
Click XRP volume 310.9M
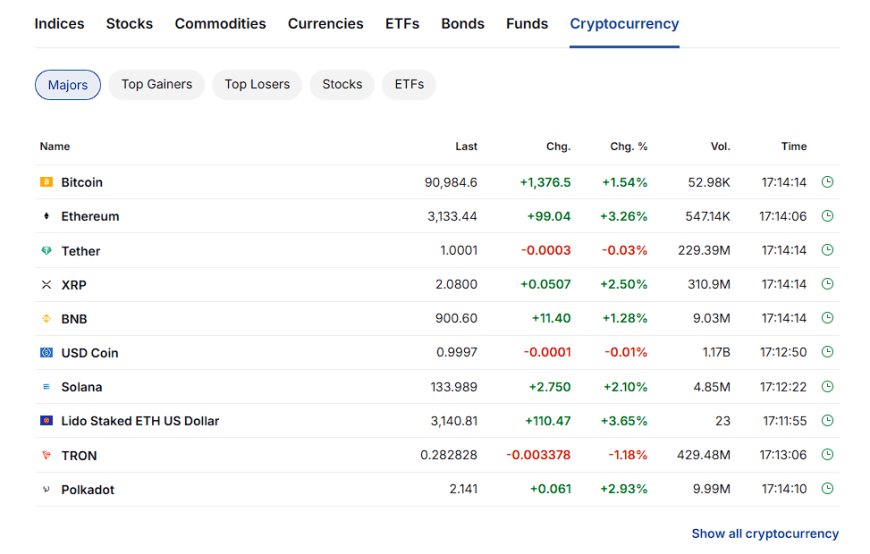click(709, 284)
